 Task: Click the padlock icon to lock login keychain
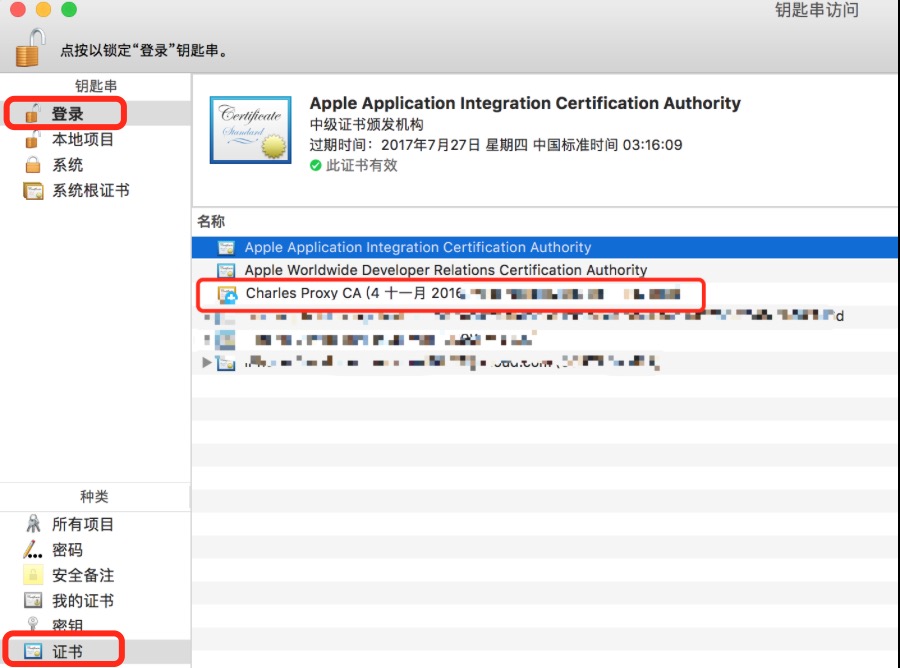[x=30, y=48]
